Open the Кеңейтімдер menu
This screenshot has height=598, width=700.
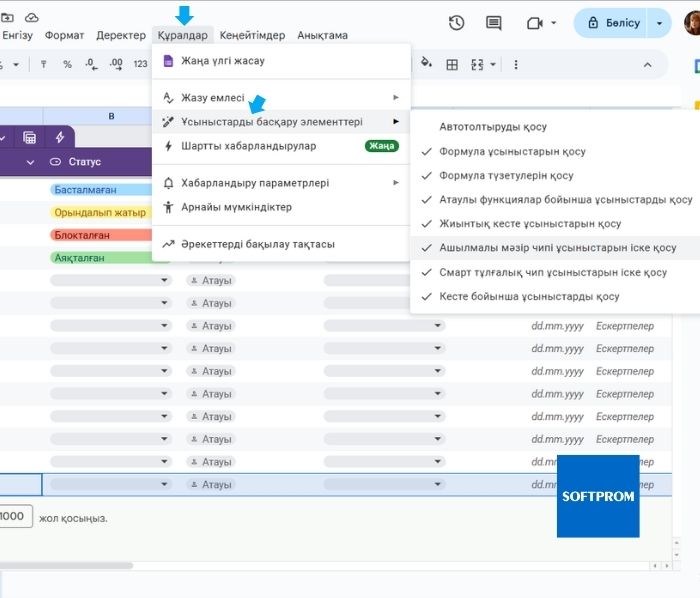(x=250, y=35)
